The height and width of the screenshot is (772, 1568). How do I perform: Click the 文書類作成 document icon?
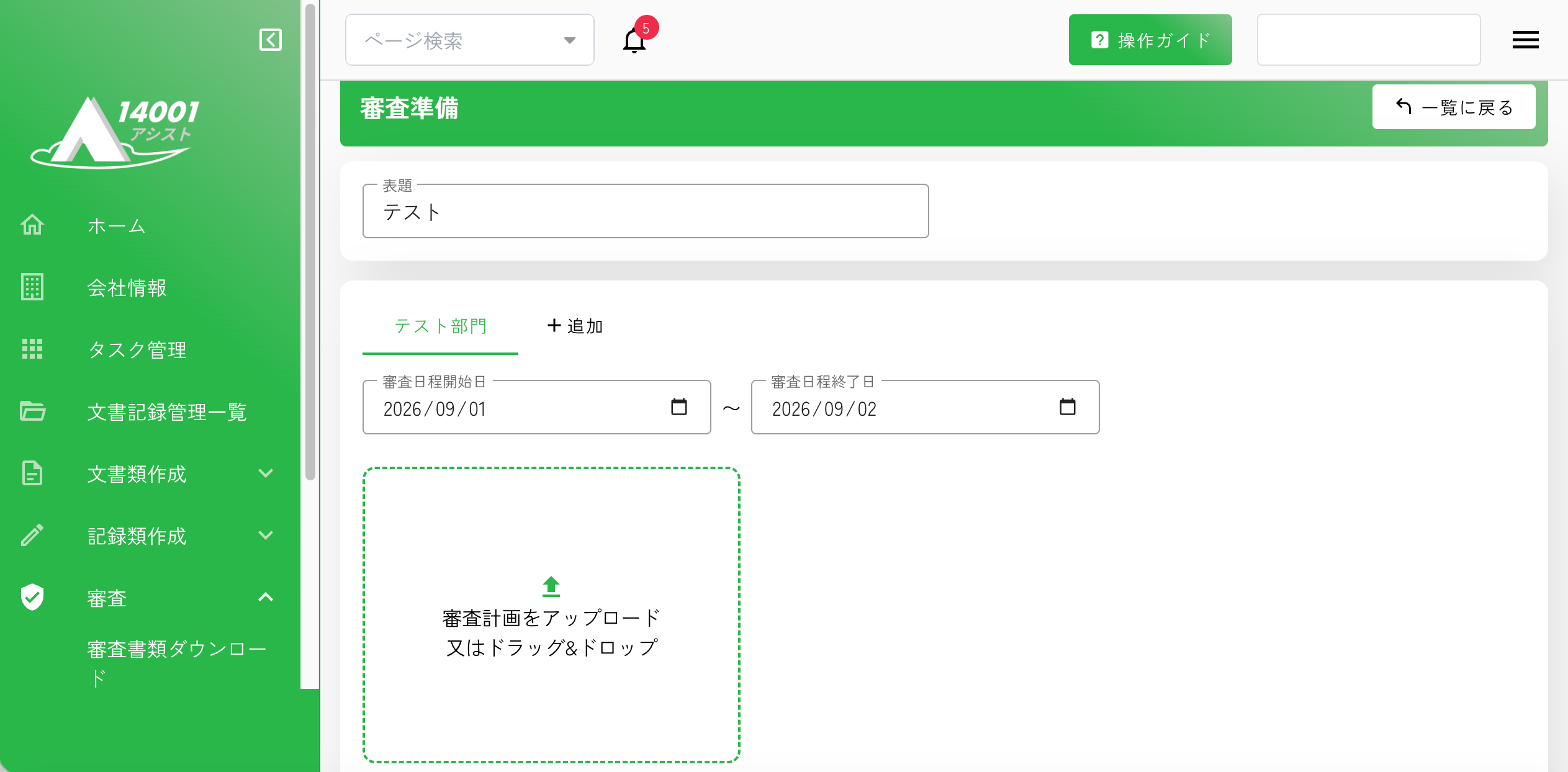(x=32, y=473)
